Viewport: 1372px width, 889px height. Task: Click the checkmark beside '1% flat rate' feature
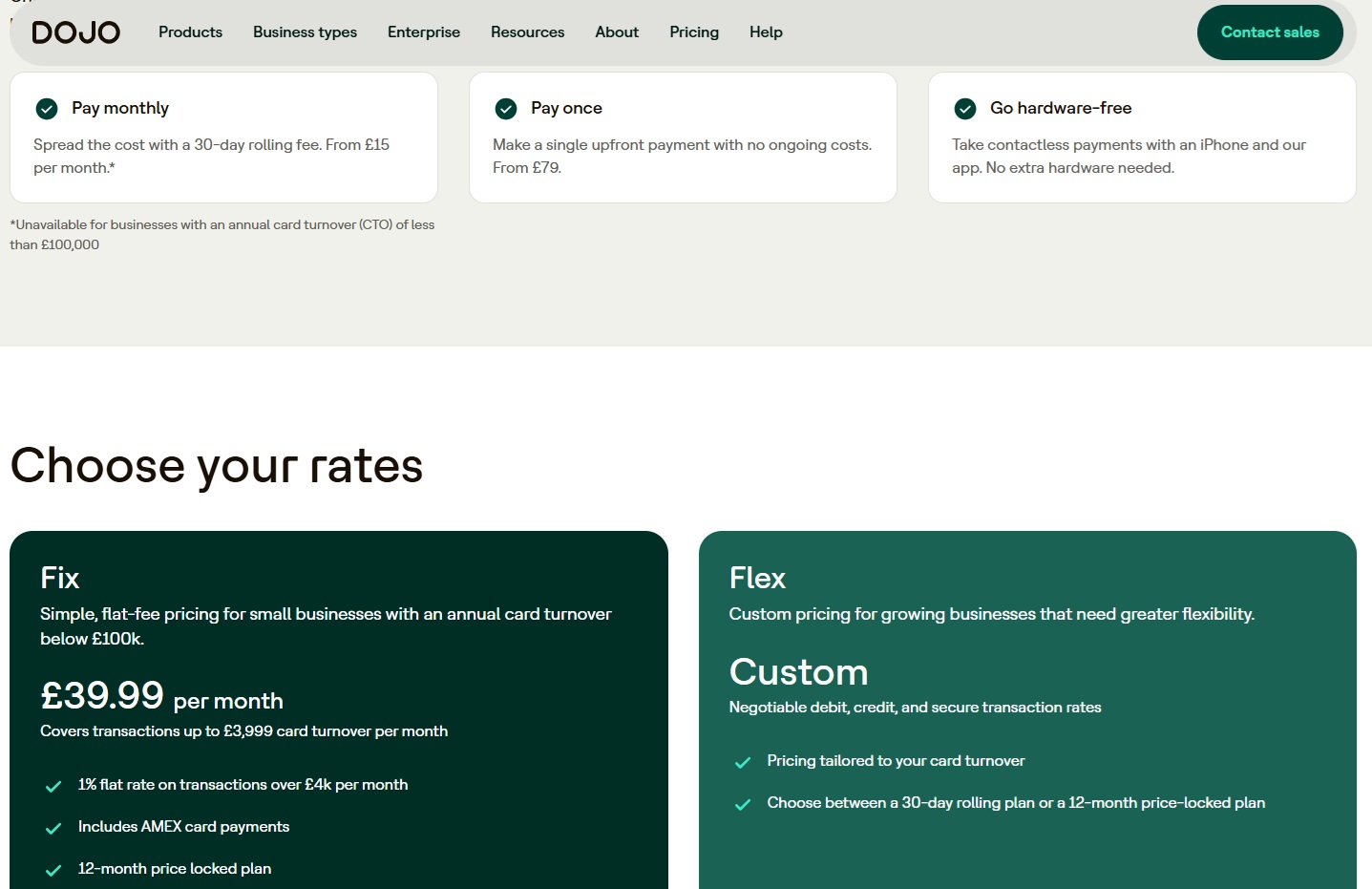pos(53,785)
